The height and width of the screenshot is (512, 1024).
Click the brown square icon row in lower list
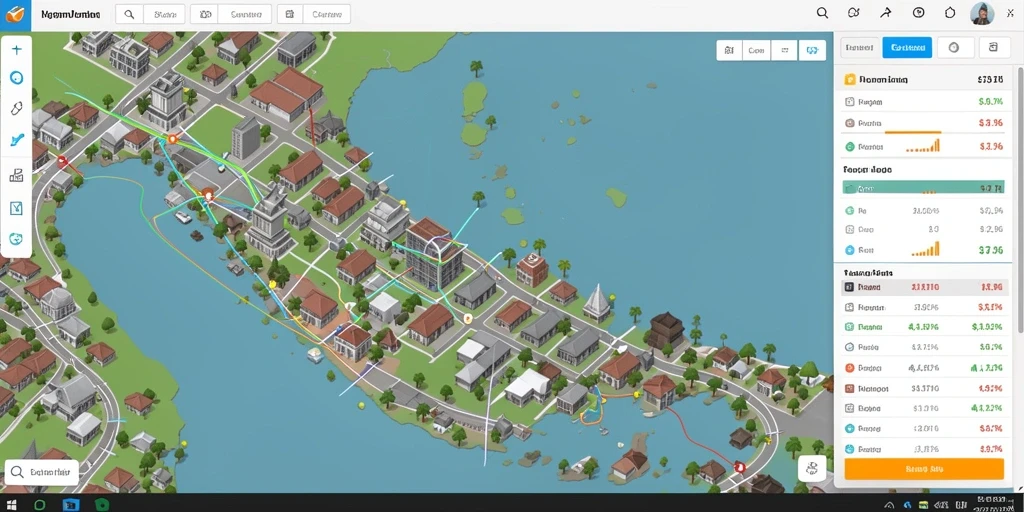click(x=924, y=388)
